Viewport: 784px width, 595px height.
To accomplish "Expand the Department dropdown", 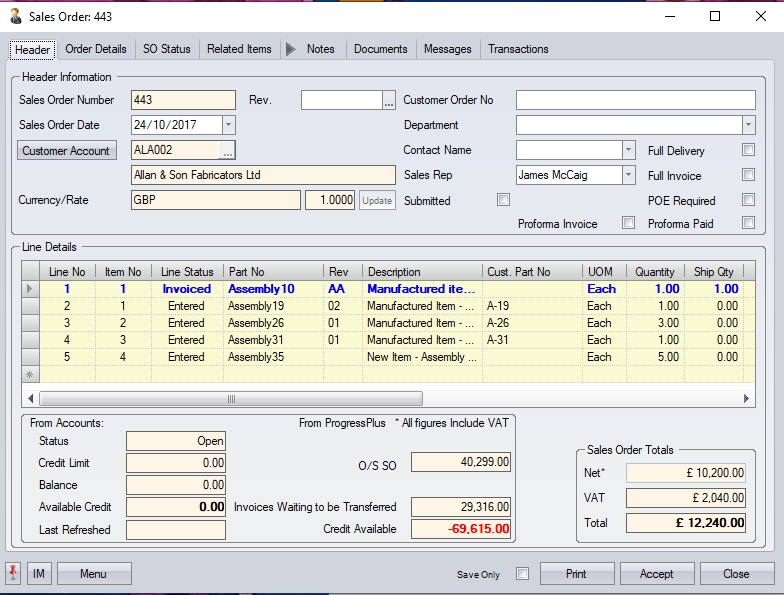I will [748, 125].
